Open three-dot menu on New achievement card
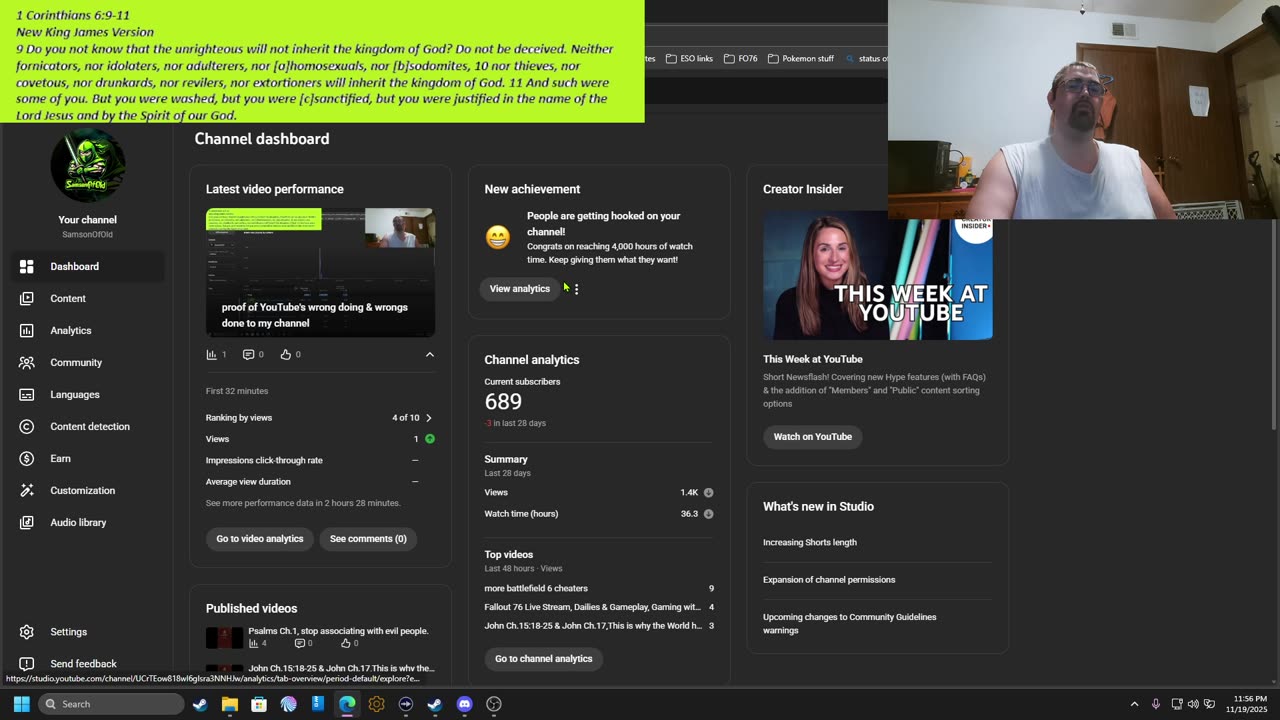This screenshot has width=1280, height=720. (x=576, y=289)
